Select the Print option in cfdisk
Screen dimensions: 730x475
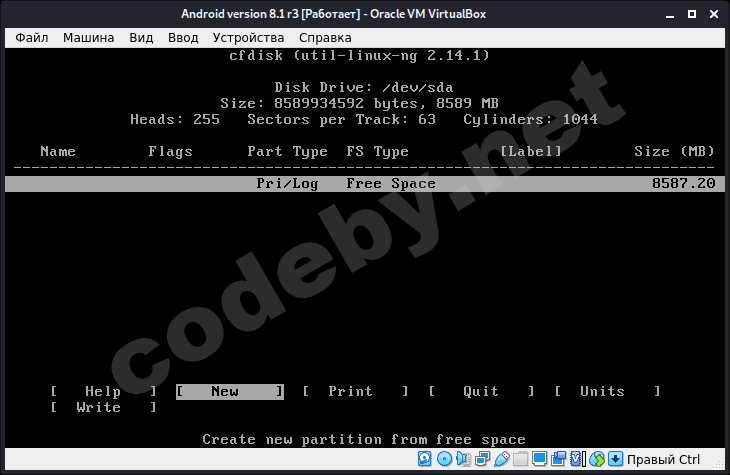point(355,391)
